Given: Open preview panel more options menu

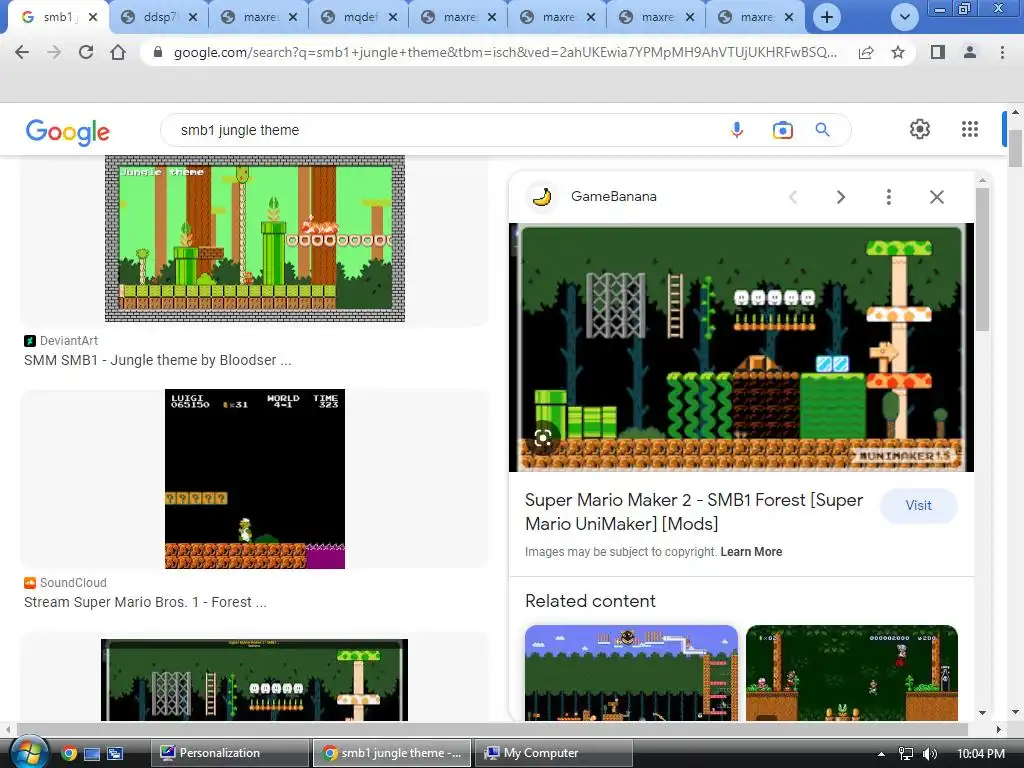Looking at the screenshot, I should click(889, 197).
